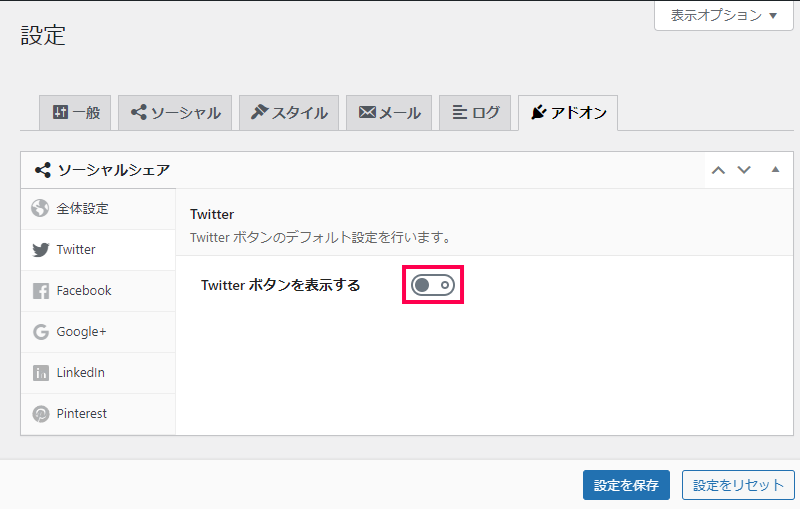Click the 設定 page heading
This screenshot has height=509, width=800.
tap(43, 36)
